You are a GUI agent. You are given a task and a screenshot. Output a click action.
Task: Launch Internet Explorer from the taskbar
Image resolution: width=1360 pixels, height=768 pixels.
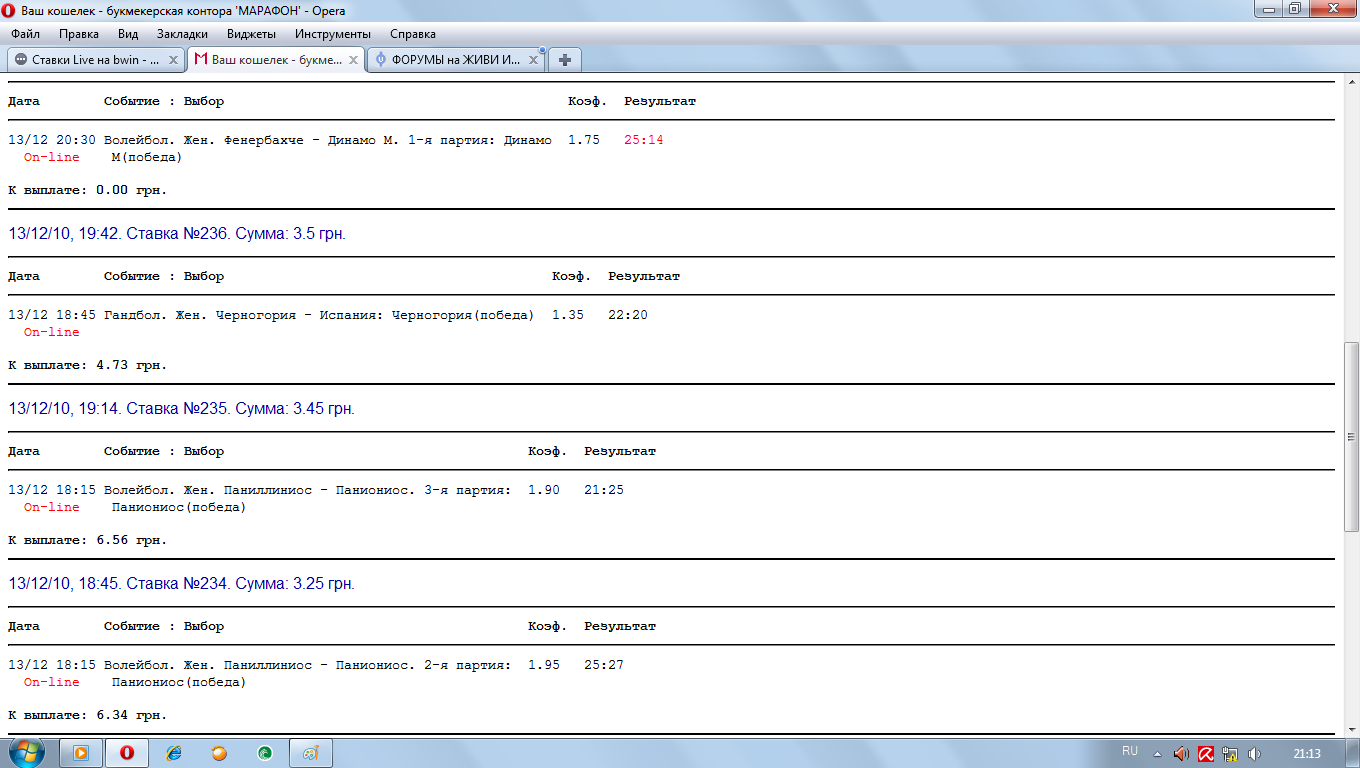174,752
